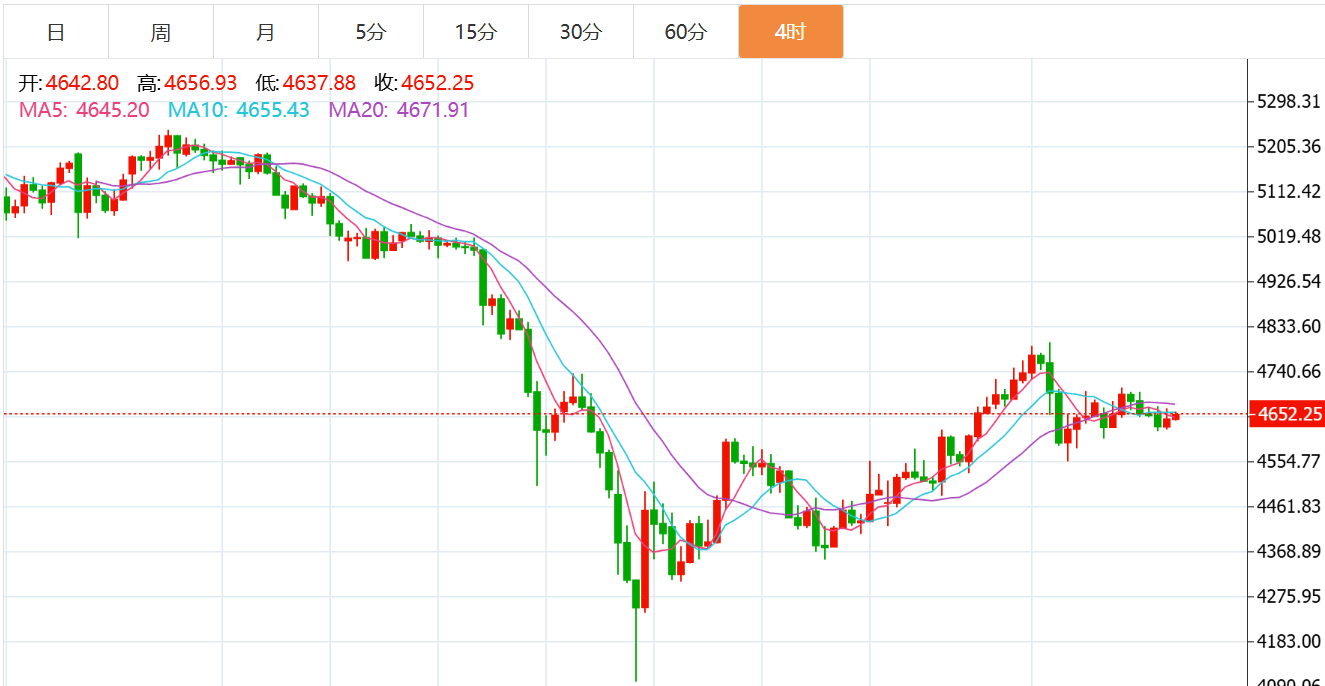Click the MA20 value 4671.91

(x=433, y=110)
